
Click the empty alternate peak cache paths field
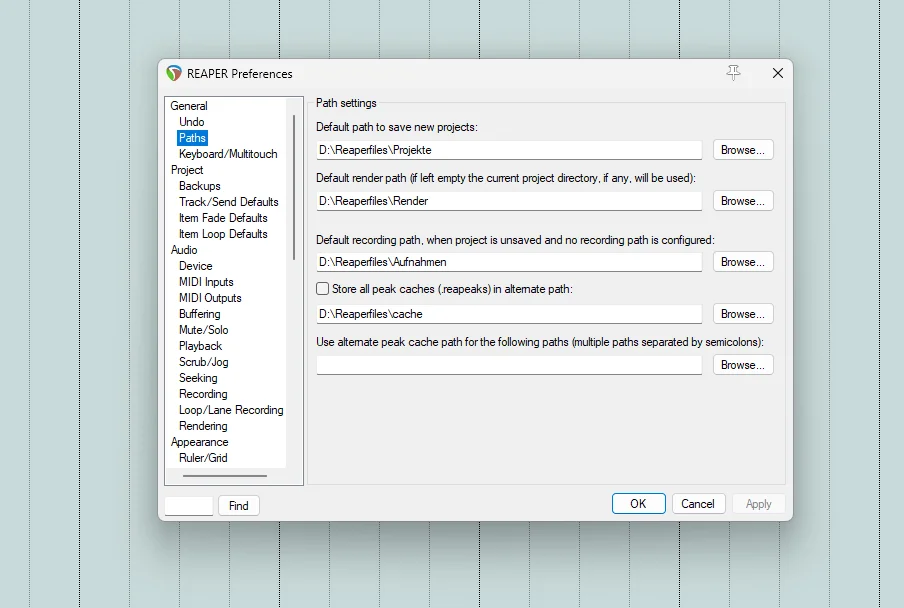509,365
